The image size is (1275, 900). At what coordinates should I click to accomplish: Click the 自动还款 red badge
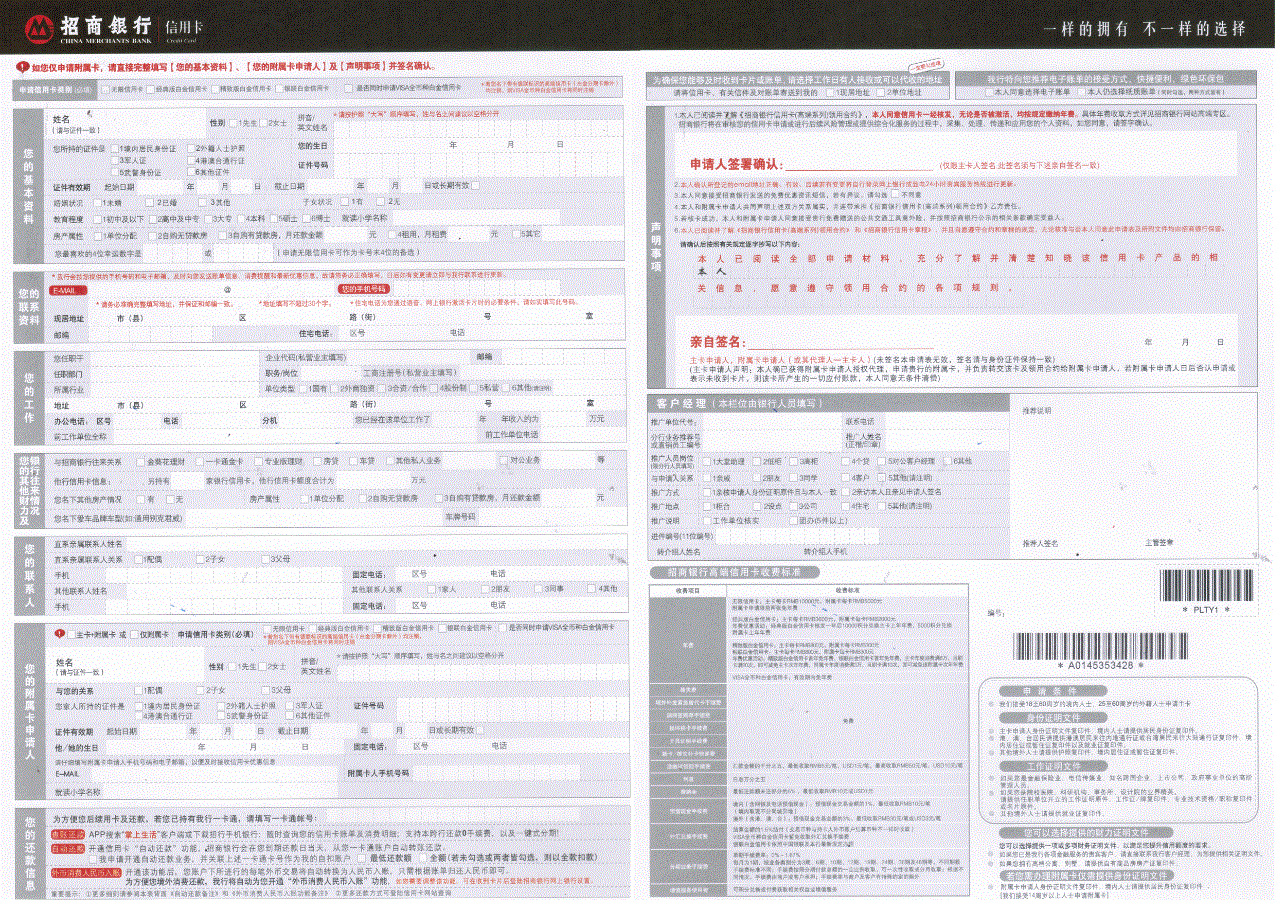point(69,850)
